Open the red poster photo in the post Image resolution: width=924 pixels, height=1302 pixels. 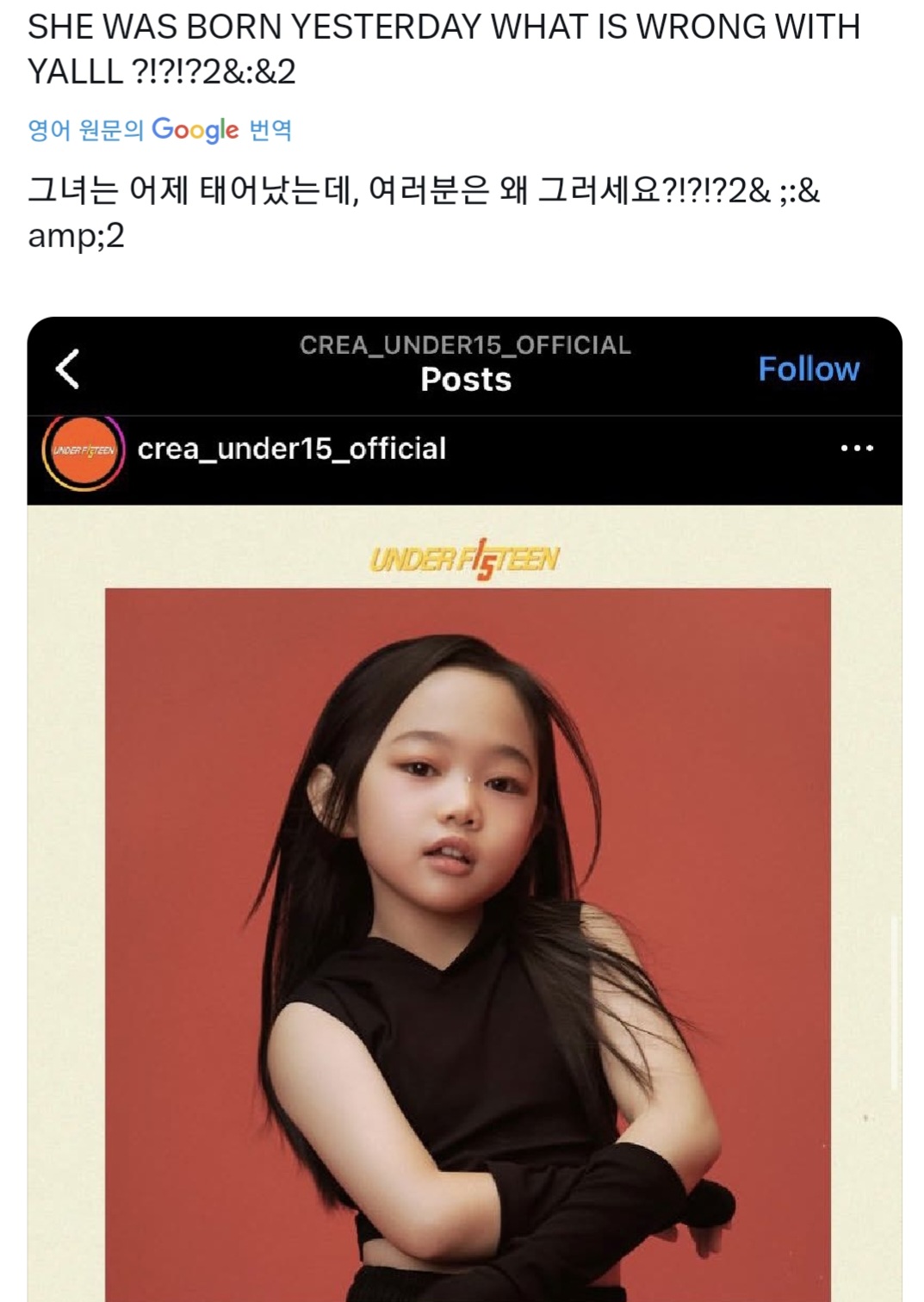(x=468, y=944)
